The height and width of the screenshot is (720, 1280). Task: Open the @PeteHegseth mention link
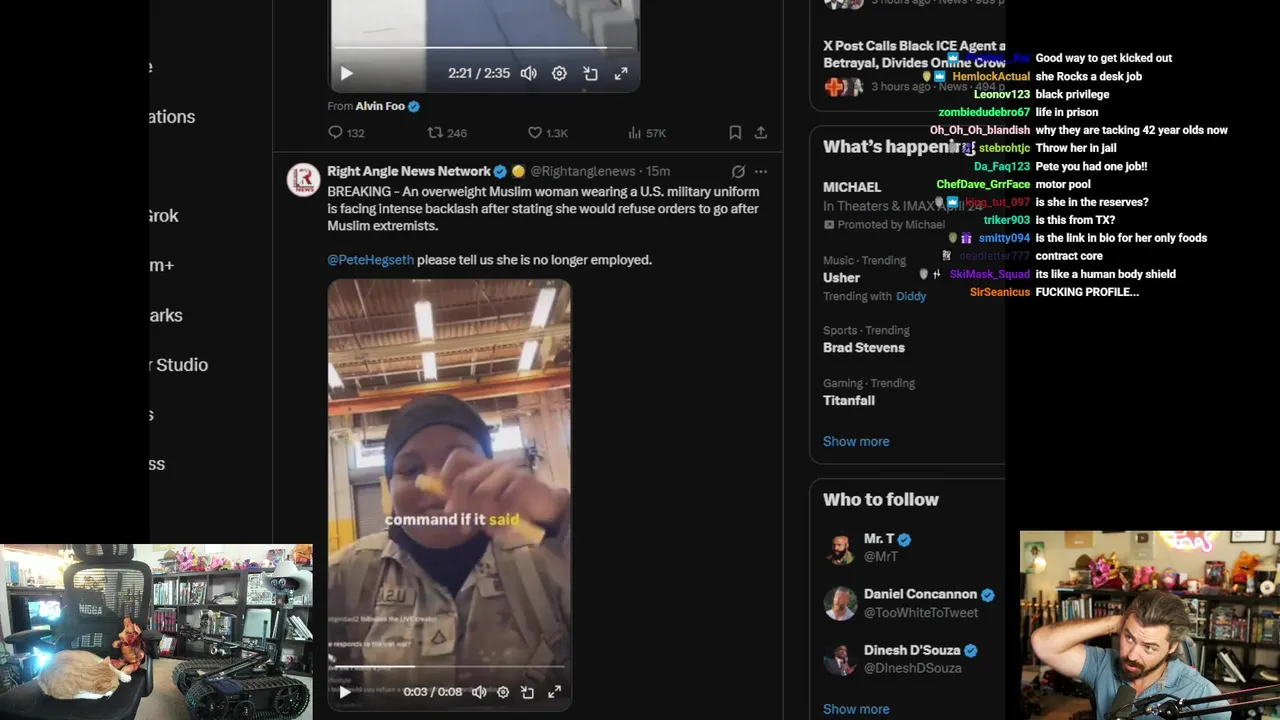[370, 260]
